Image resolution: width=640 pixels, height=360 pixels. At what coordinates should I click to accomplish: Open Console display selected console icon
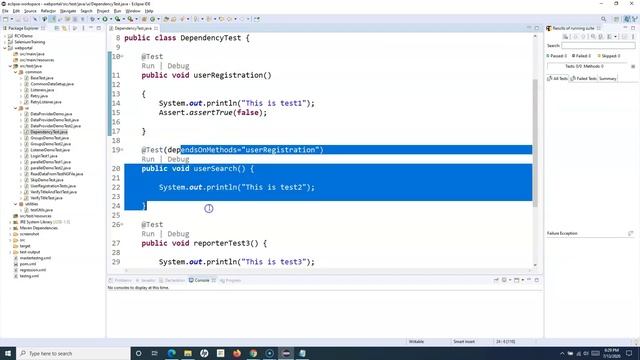coord(504,280)
